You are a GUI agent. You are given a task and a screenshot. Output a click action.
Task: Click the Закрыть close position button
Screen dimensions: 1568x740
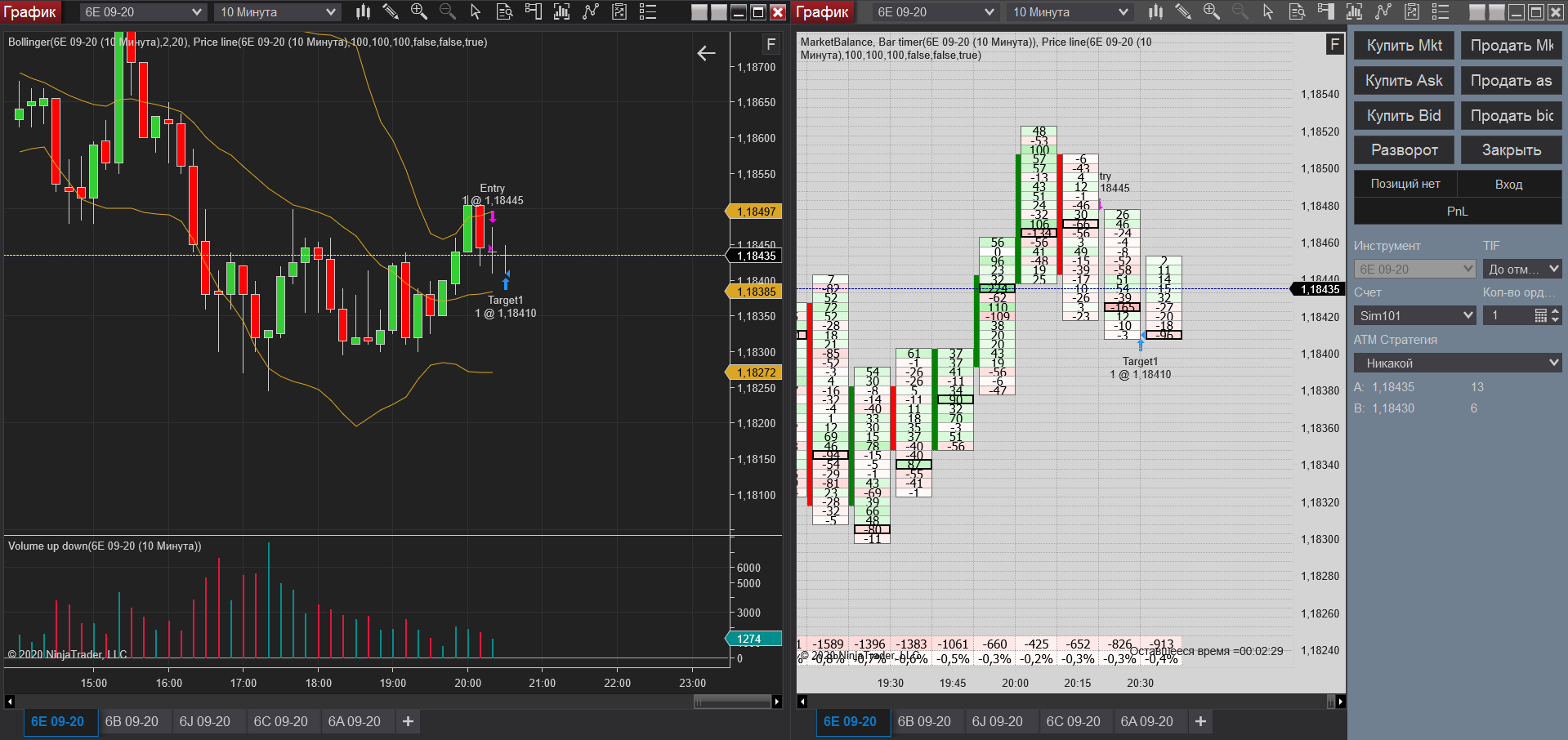pyautogui.click(x=1512, y=150)
